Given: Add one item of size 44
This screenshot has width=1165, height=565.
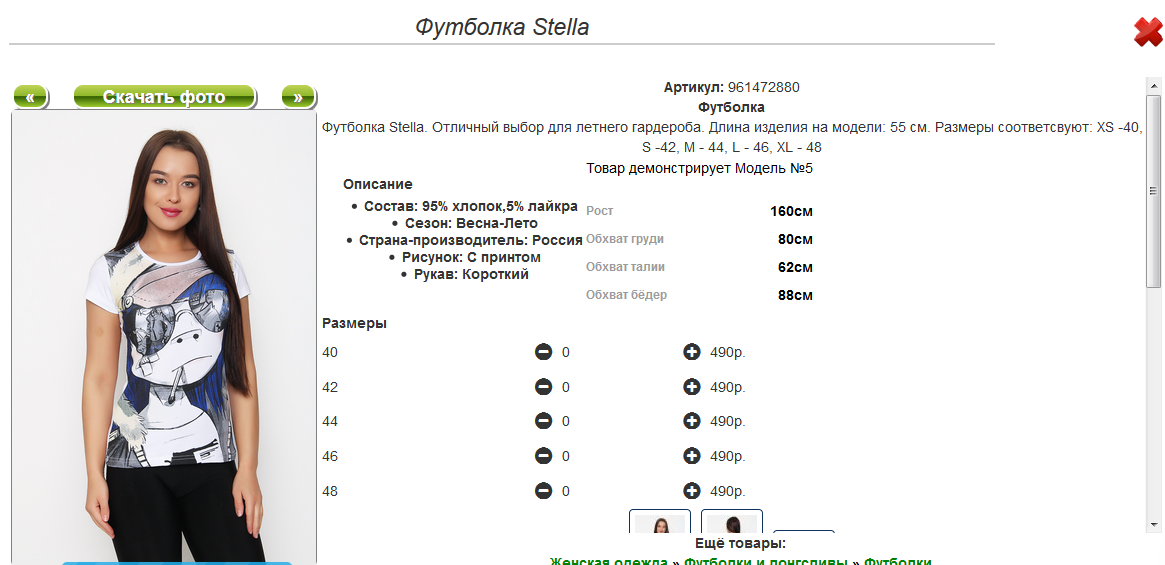Looking at the screenshot, I should tap(691, 421).
